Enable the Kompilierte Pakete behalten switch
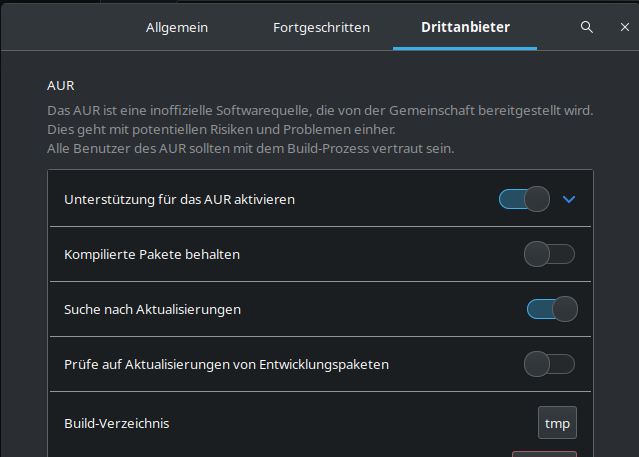This screenshot has width=639, height=457. (x=549, y=254)
